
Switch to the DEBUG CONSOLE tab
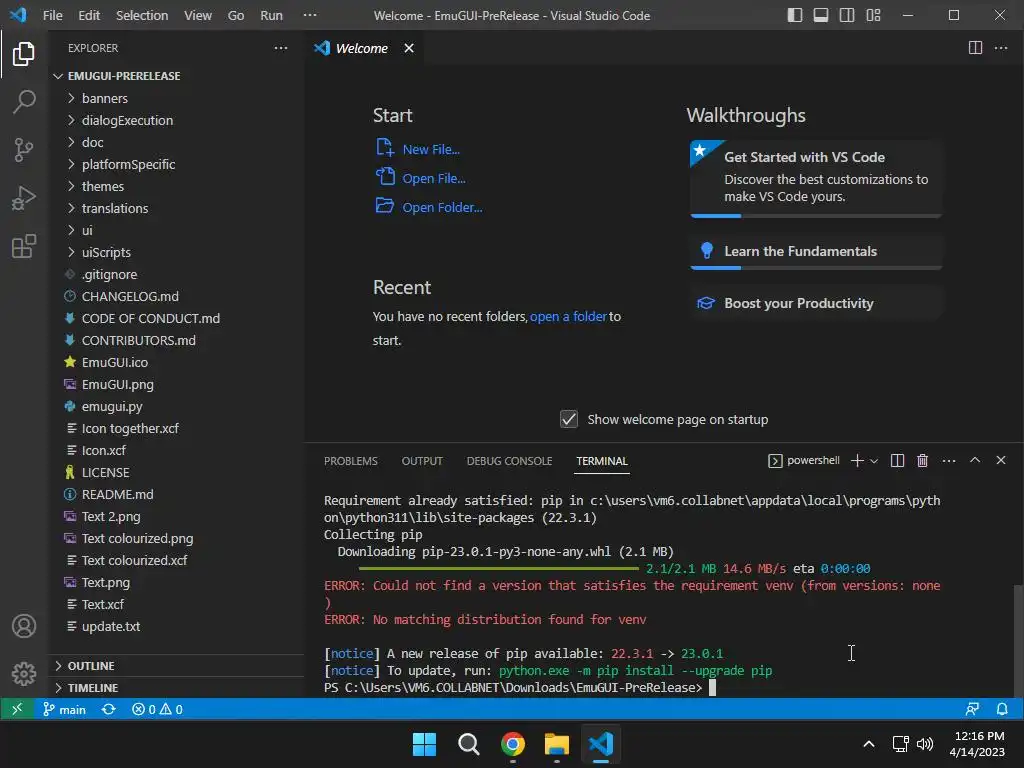(509, 461)
